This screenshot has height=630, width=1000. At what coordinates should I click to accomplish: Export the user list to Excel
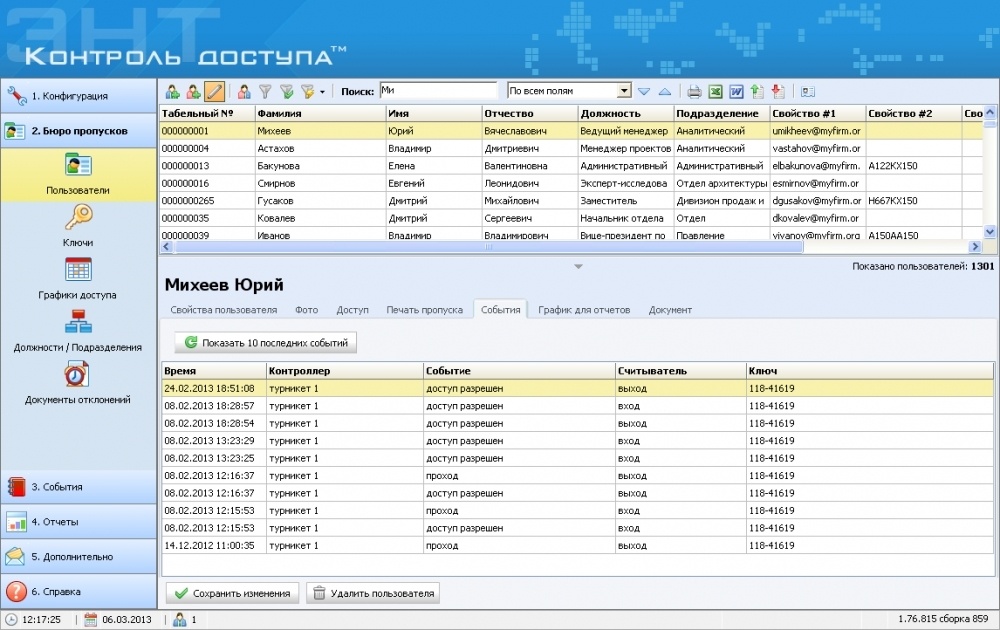coord(715,92)
